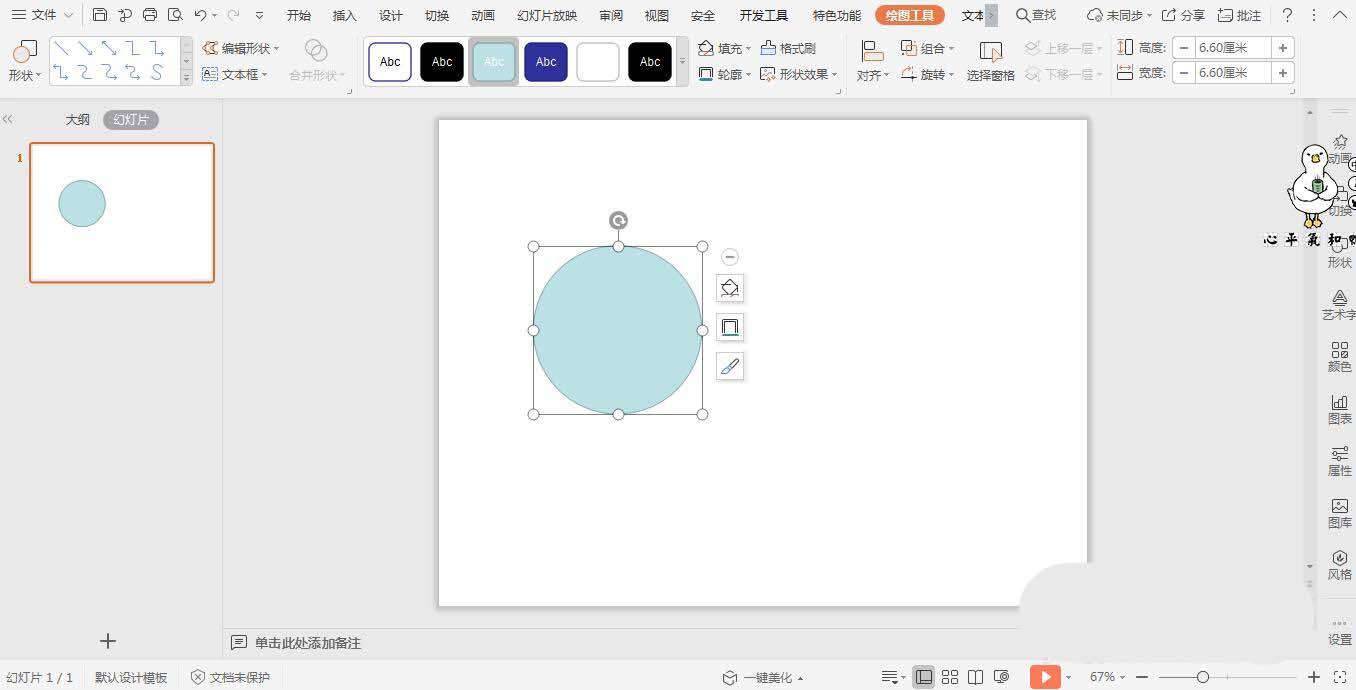Select the dark blue Abc shape style

(546, 62)
